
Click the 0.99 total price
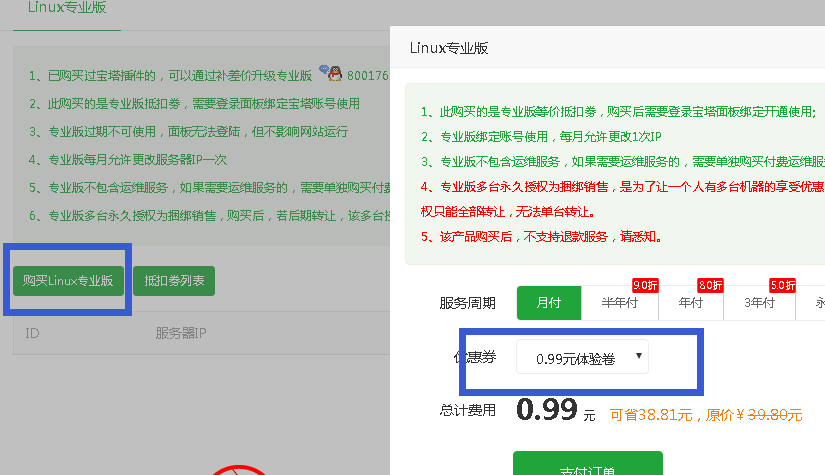[547, 409]
